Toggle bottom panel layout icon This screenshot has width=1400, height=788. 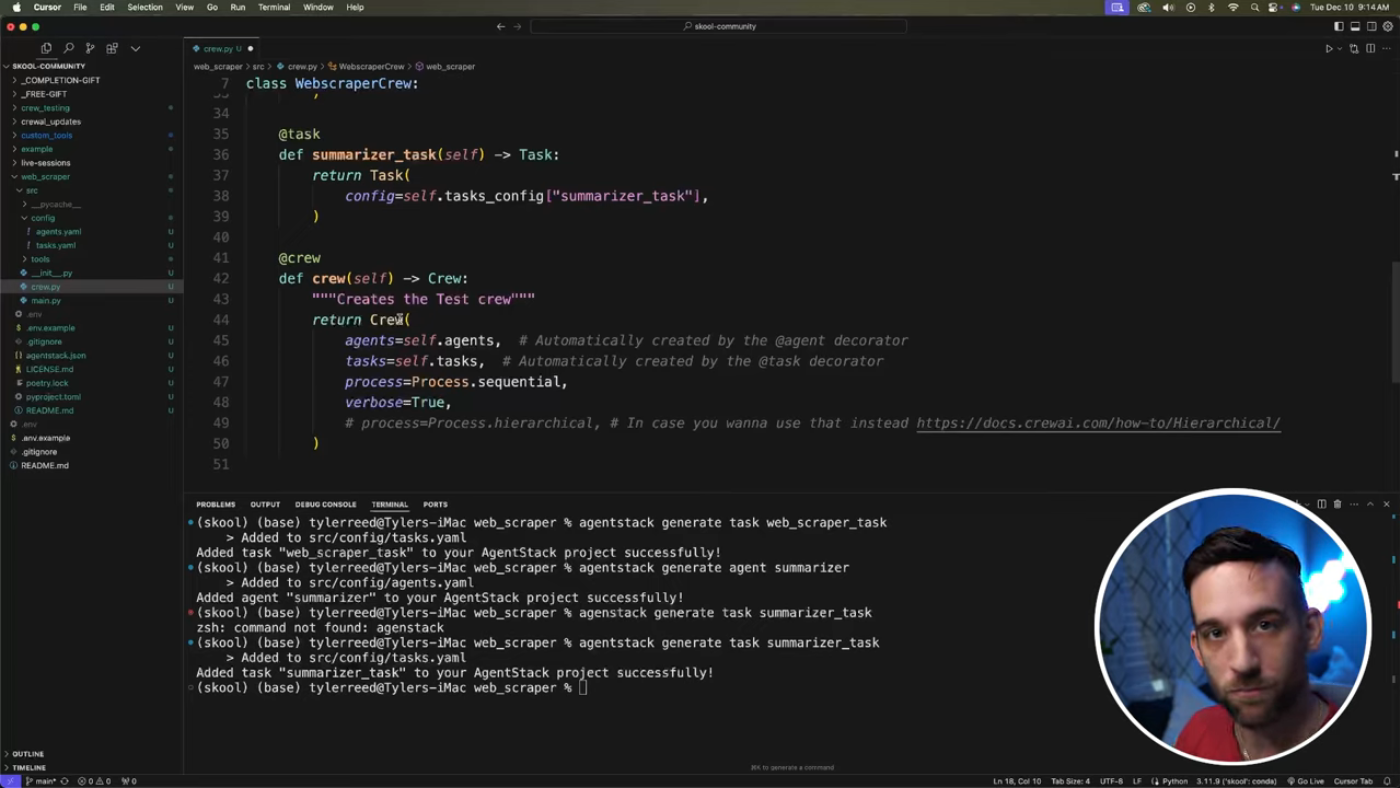pos(1355,27)
